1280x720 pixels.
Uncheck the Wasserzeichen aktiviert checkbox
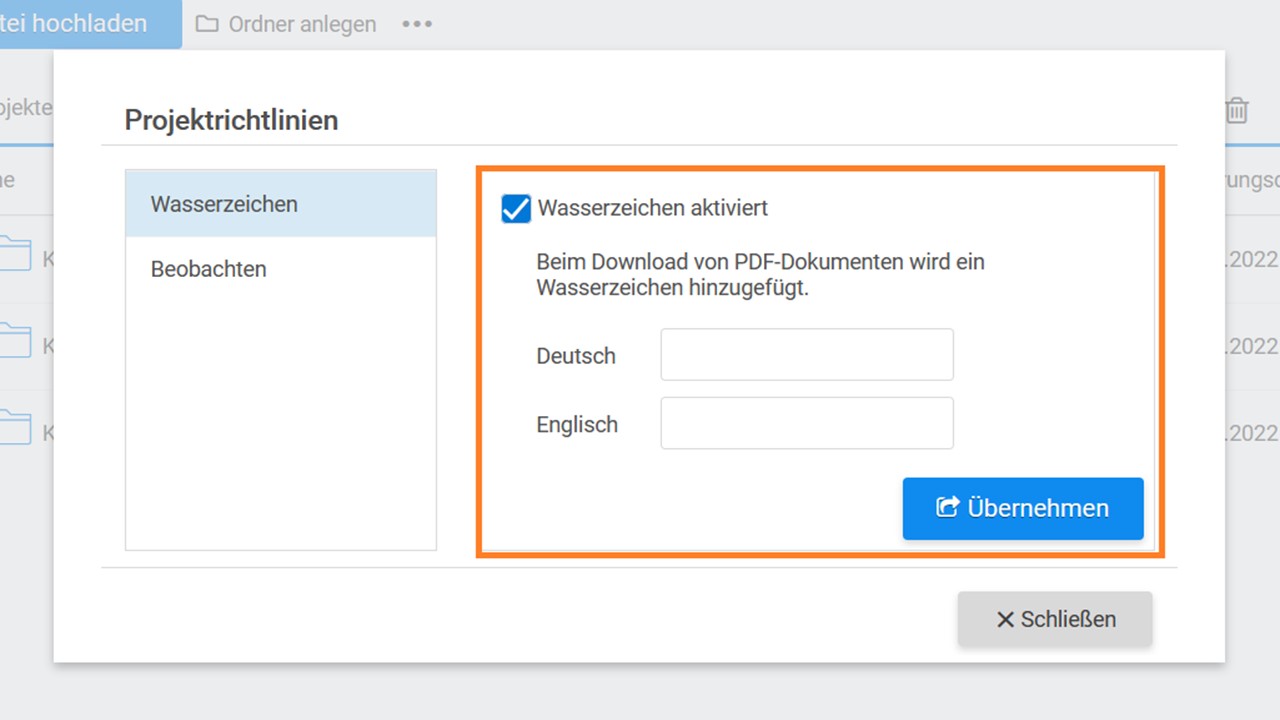click(x=516, y=209)
